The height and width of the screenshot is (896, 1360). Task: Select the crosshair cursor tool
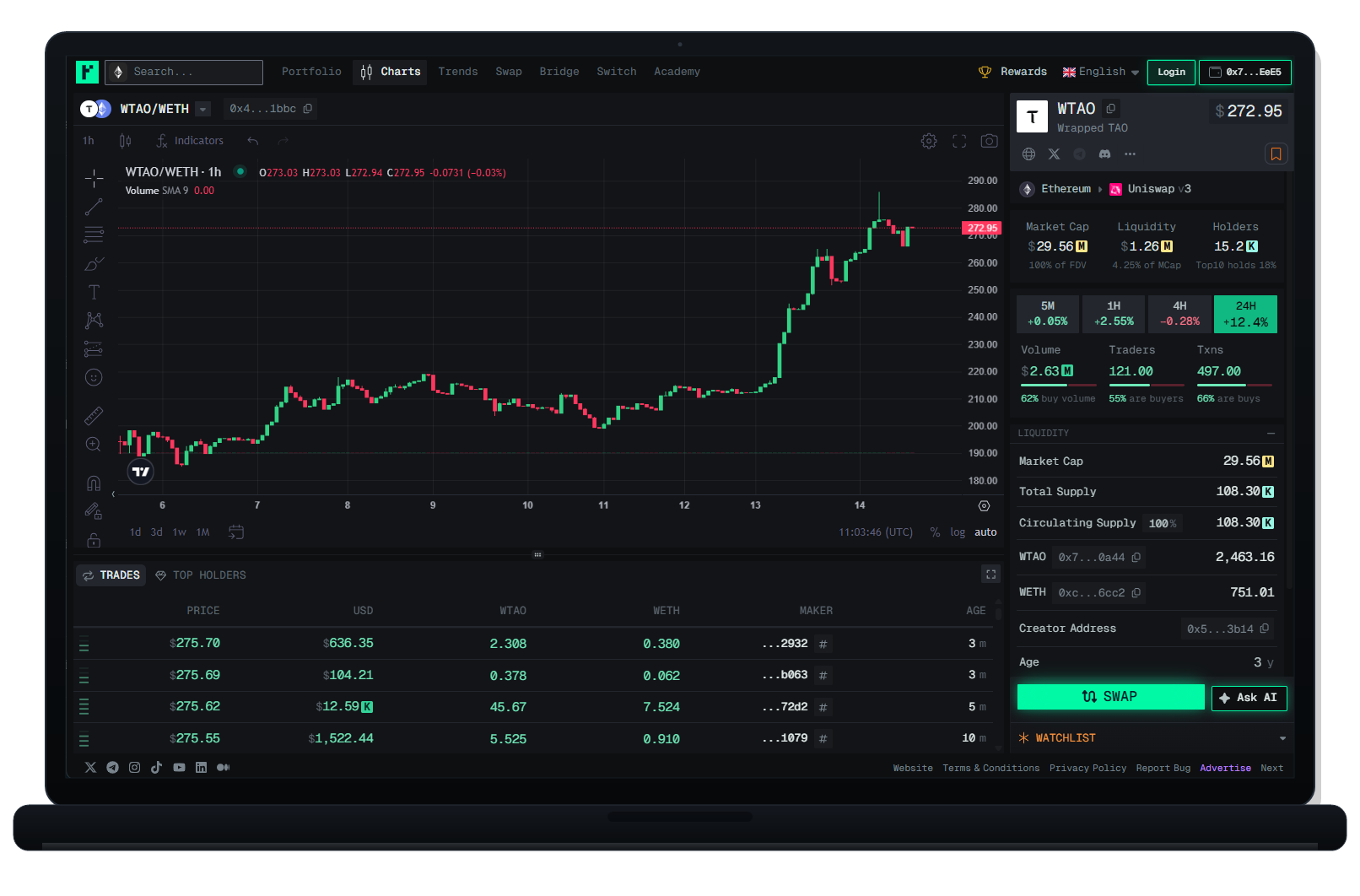pyautogui.click(x=94, y=177)
